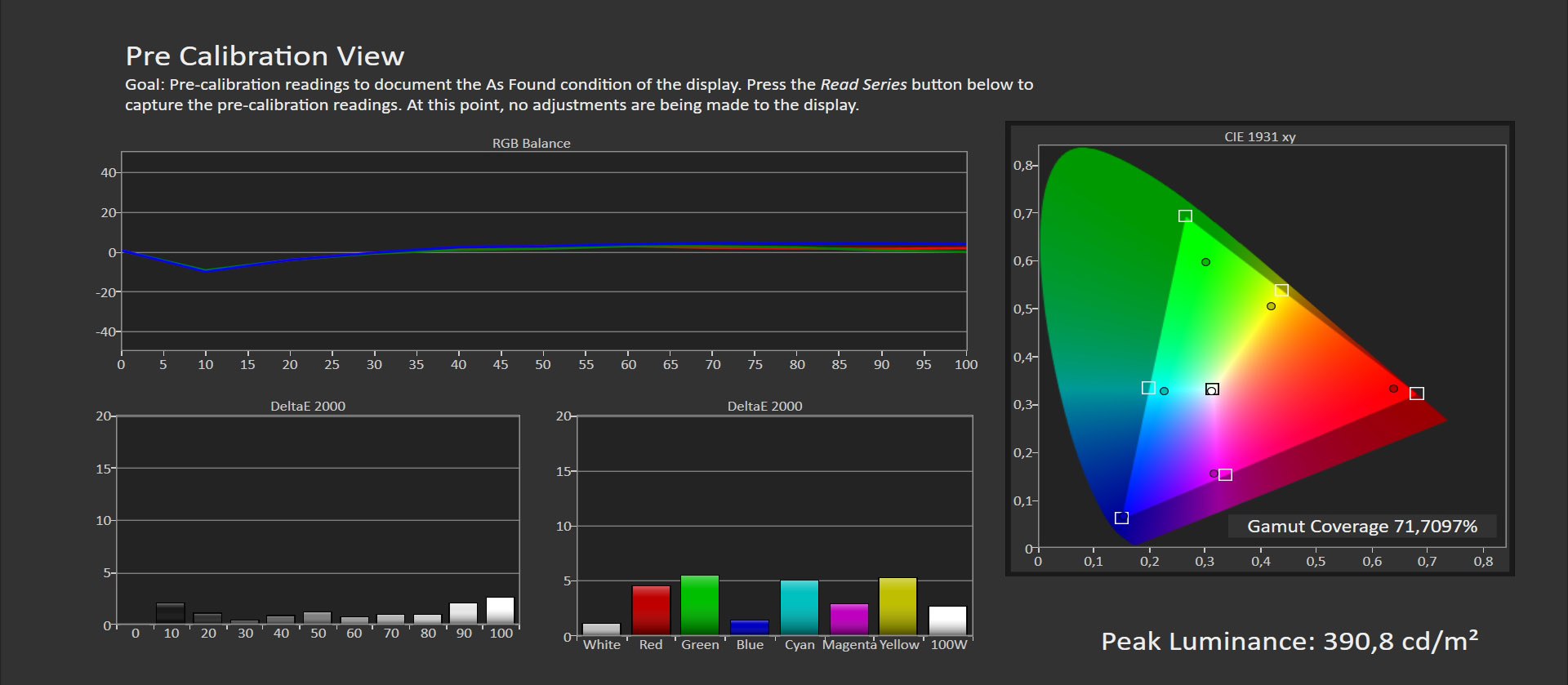Select the Magenta DeltaE bar
Viewport: 1568px width, 685px height.
(849, 619)
